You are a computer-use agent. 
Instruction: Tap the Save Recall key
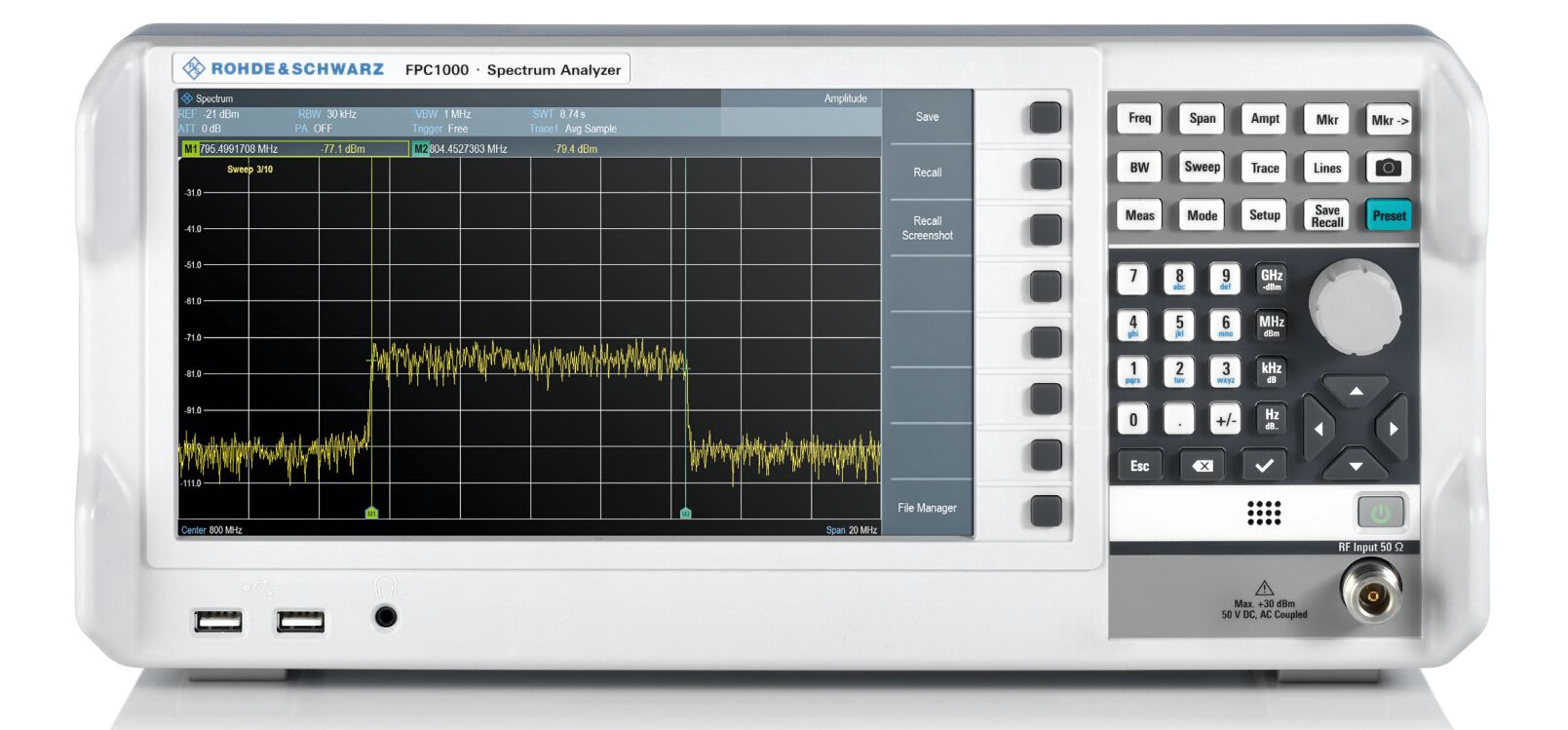coord(1326,215)
